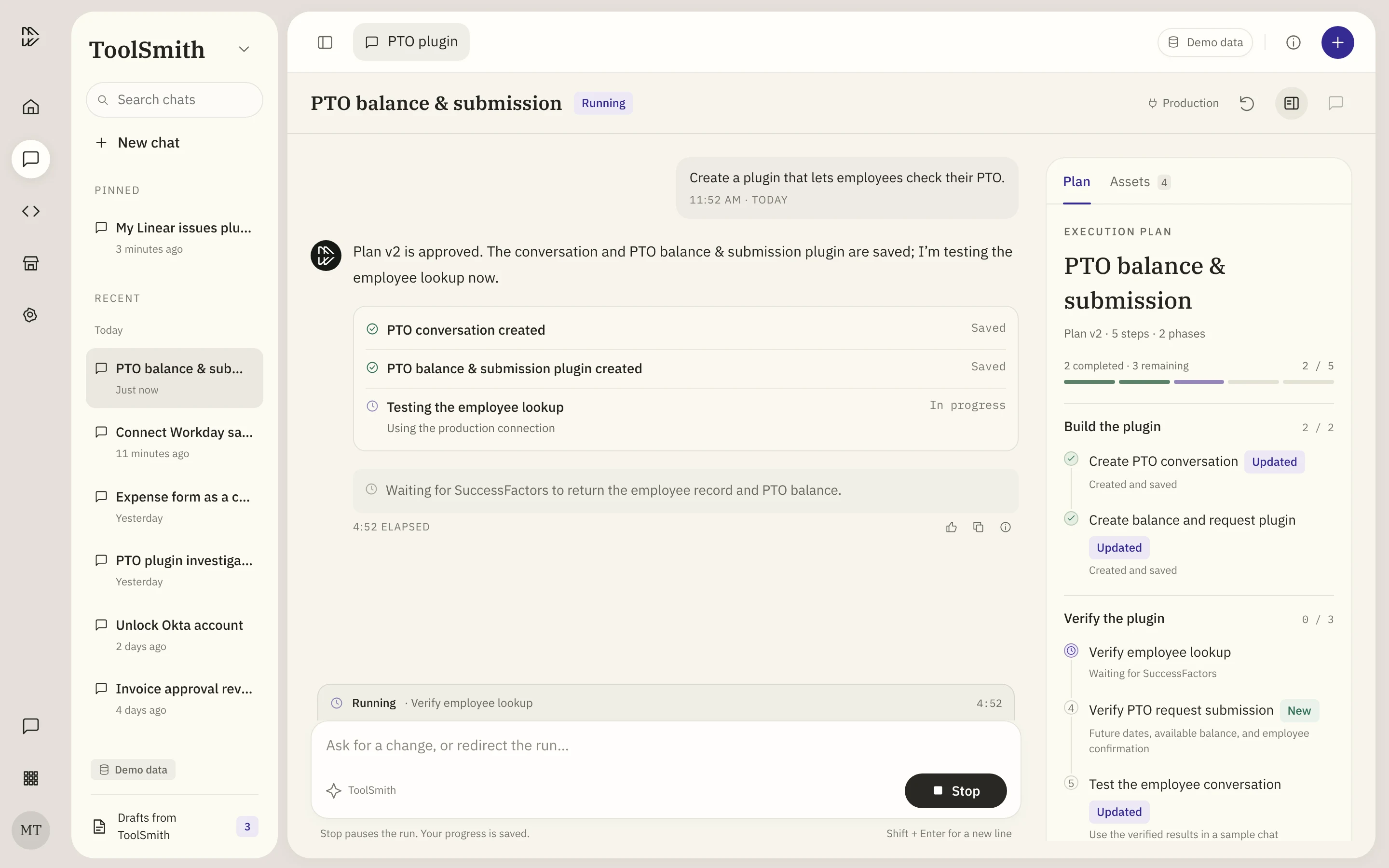Open the comments icon beside the plan panel toggle
1389x868 pixels.
coord(1335,103)
